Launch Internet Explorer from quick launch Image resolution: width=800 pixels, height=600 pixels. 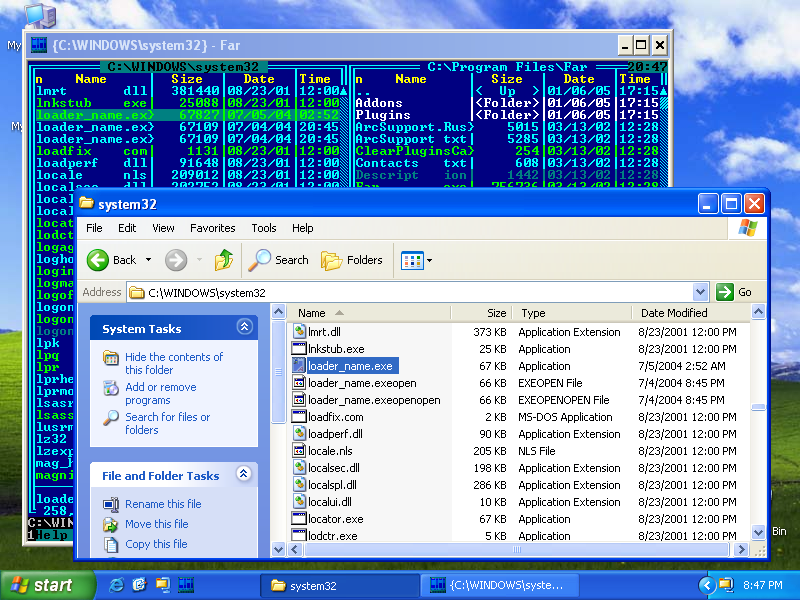tap(116, 585)
